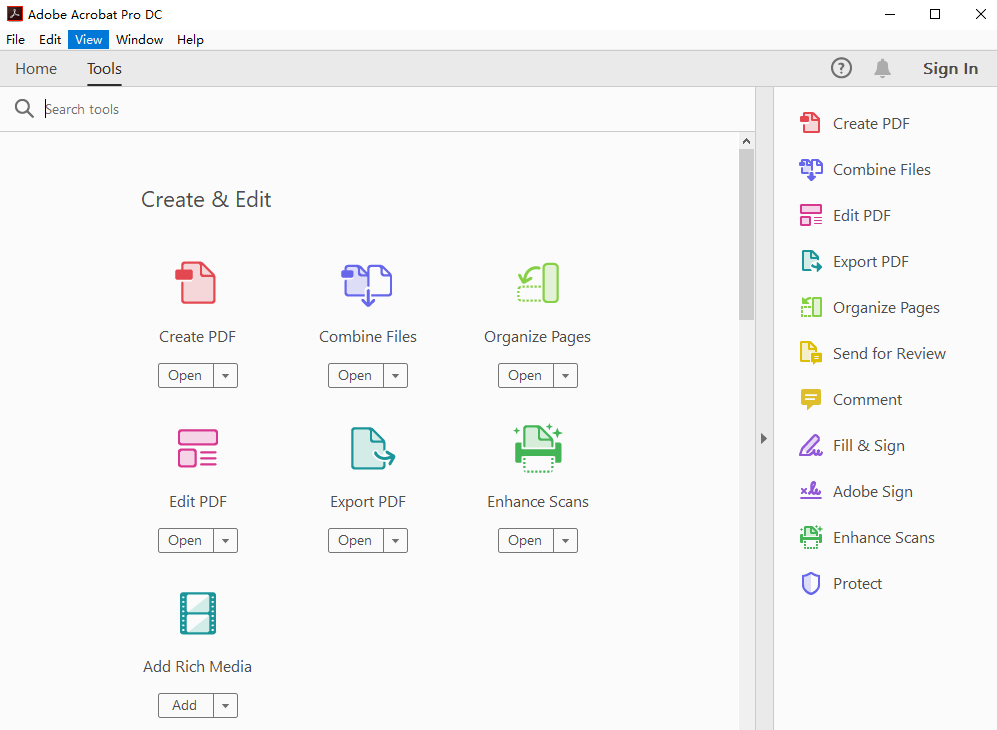Screen dimensions: 997x730
Task: Switch to the Home tab
Action: pos(36,68)
